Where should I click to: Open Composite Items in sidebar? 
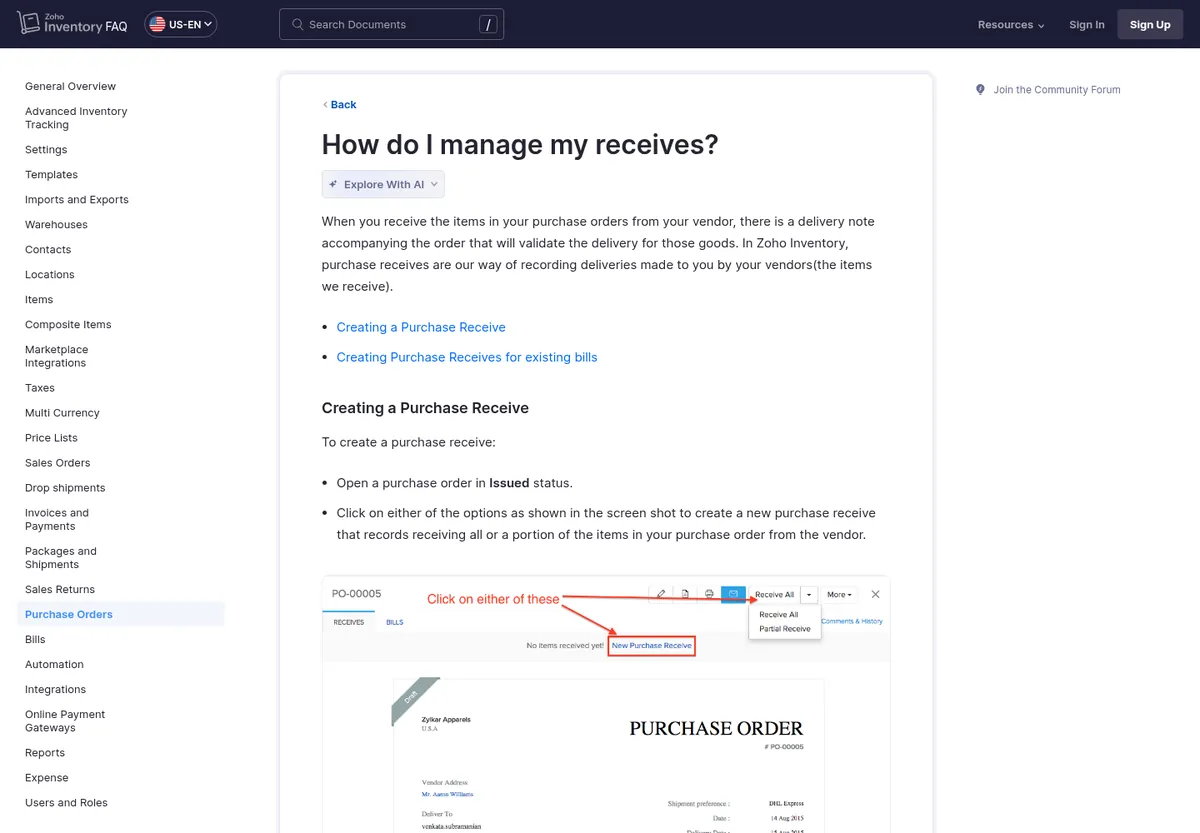[x=68, y=325]
